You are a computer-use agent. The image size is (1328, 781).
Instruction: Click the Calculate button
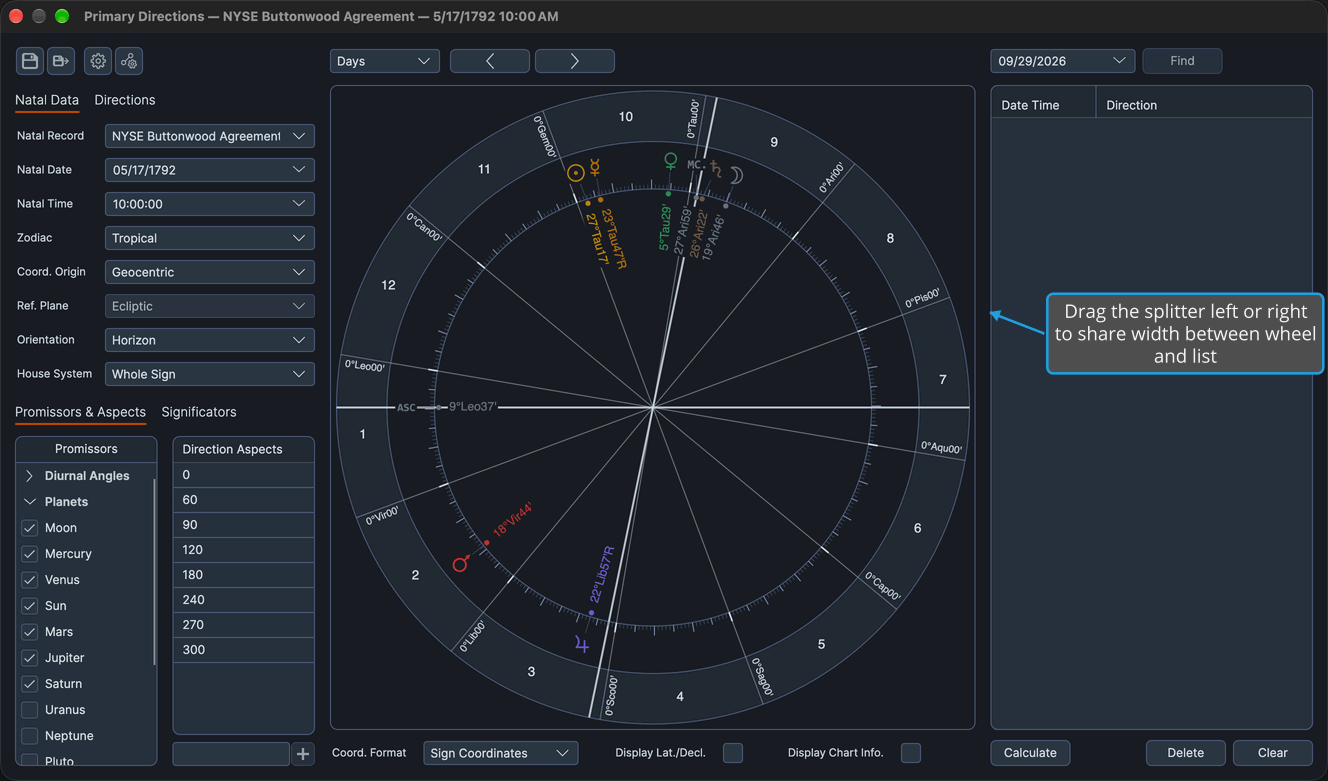click(x=1030, y=753)
